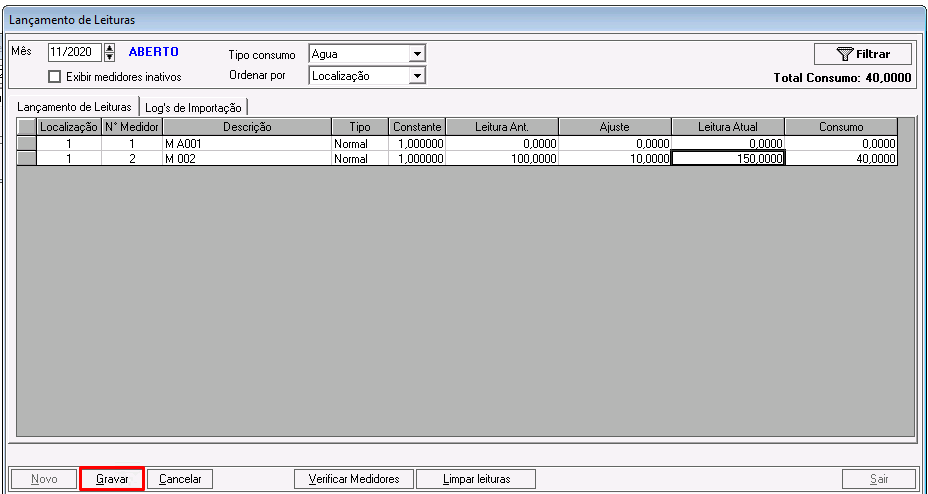
Task: Select row marker for M A001
Action: tap(27, 143)
